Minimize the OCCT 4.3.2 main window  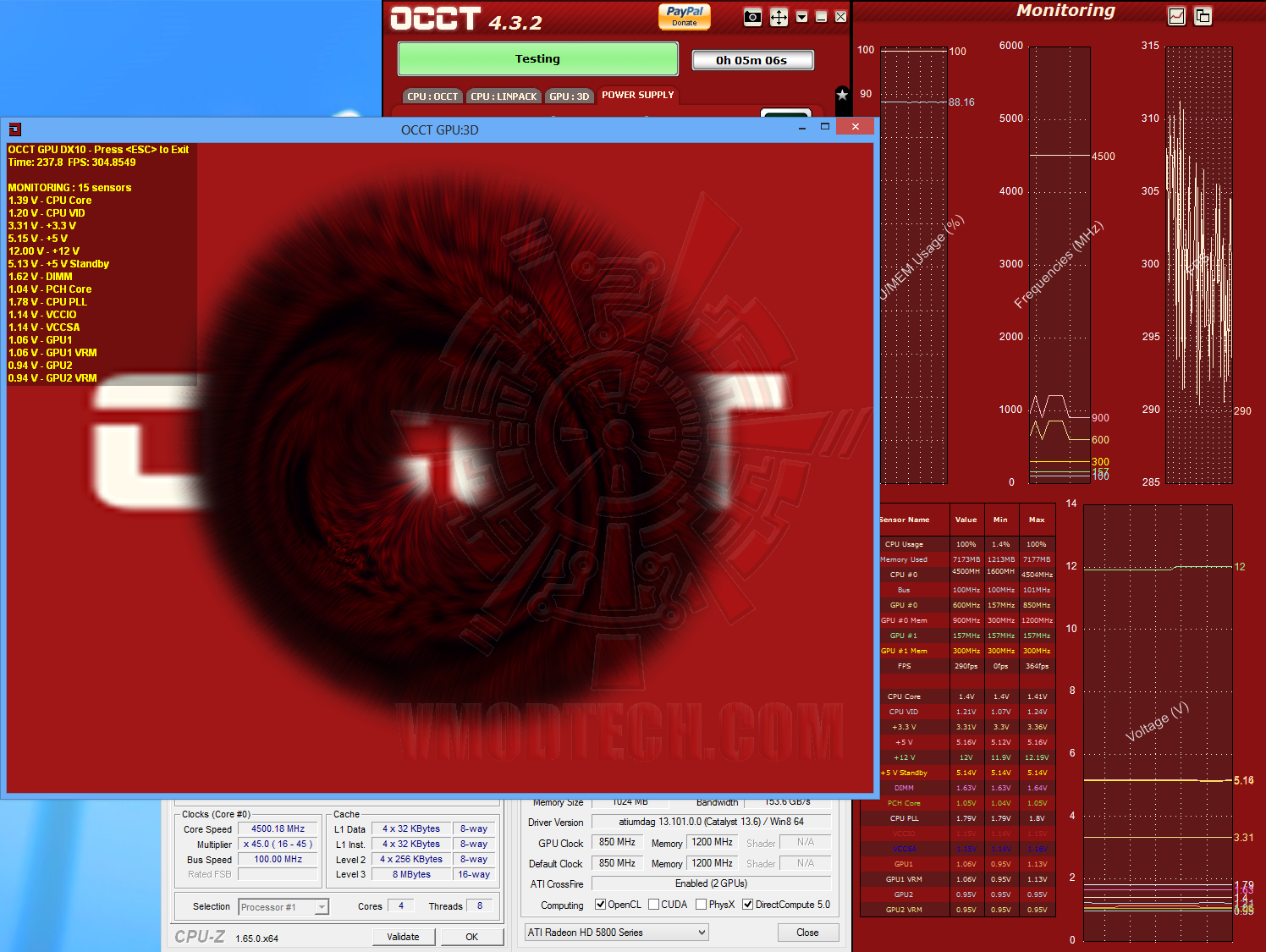821,17
